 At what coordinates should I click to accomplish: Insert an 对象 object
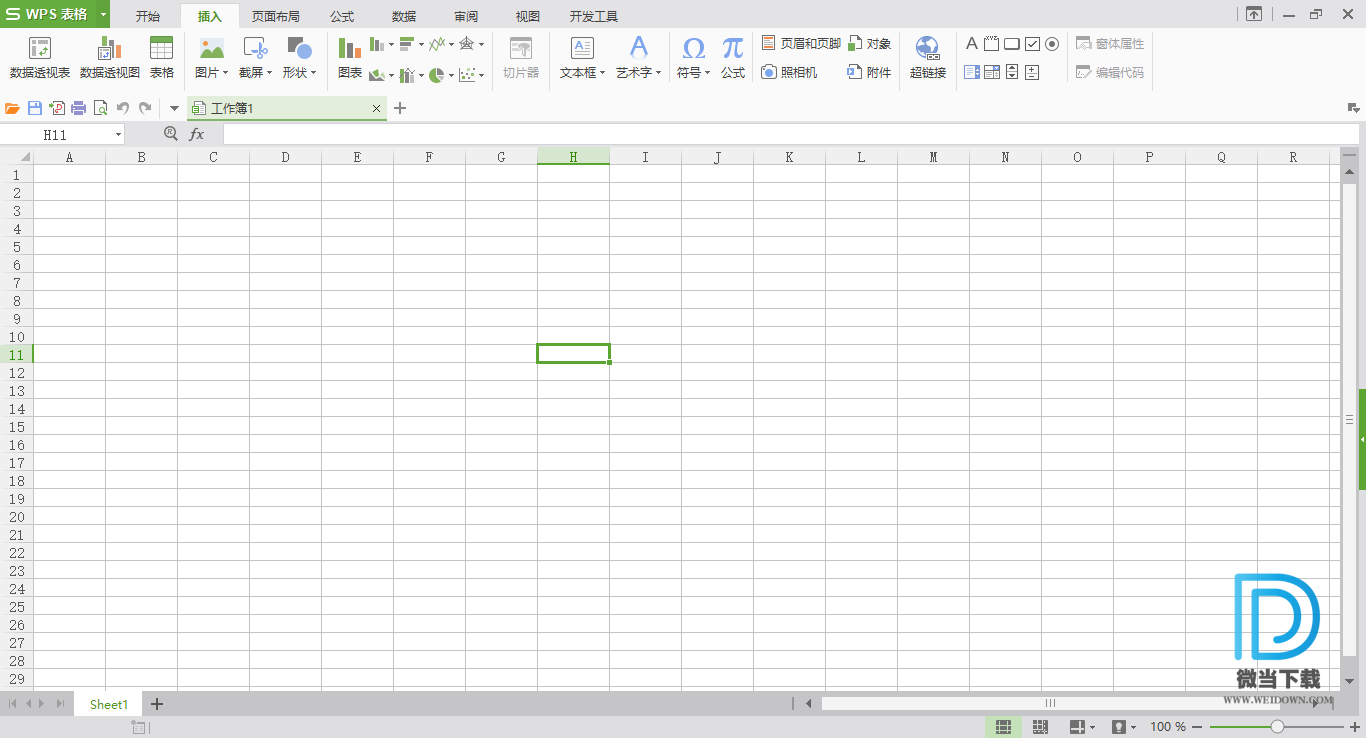click(x=869, y=43)
